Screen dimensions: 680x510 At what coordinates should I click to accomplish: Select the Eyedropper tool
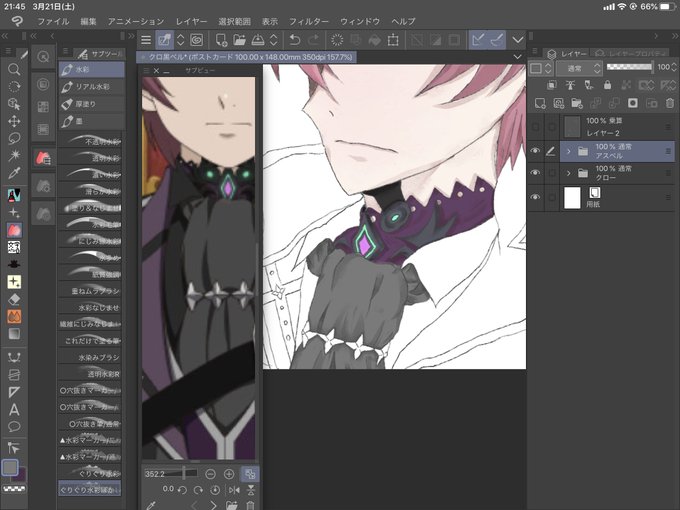pyautogui.click(x=14, y=173)
